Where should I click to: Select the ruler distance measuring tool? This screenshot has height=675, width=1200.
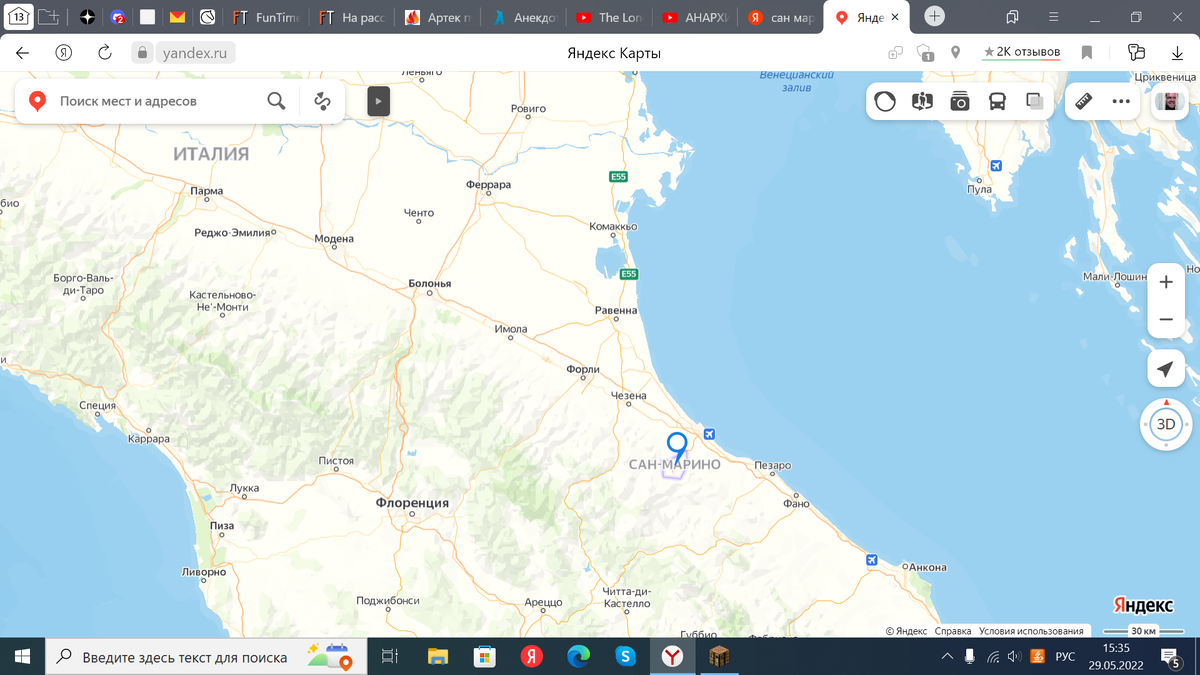click(1083, 101)
